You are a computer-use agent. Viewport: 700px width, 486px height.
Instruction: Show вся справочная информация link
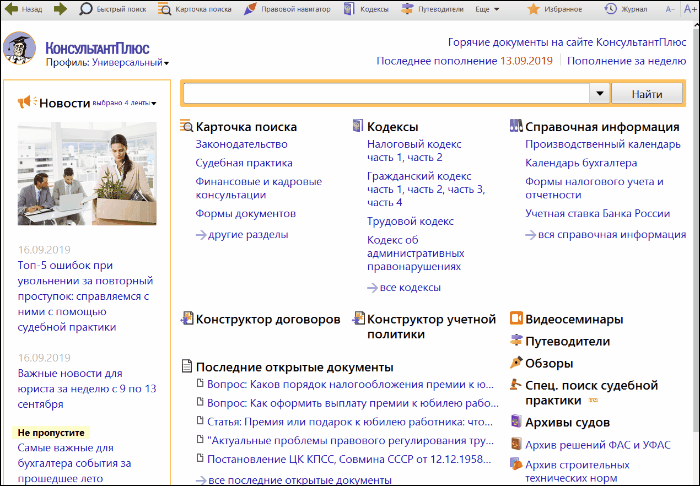(606, 234)
